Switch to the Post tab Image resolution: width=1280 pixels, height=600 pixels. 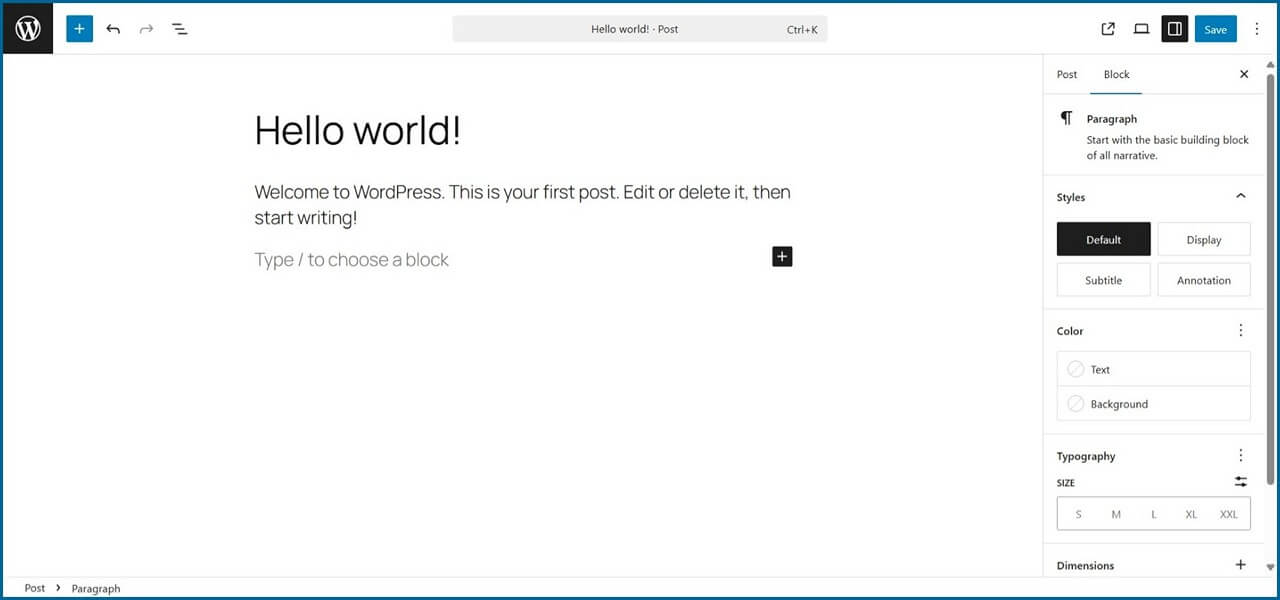coord(1067,74)
